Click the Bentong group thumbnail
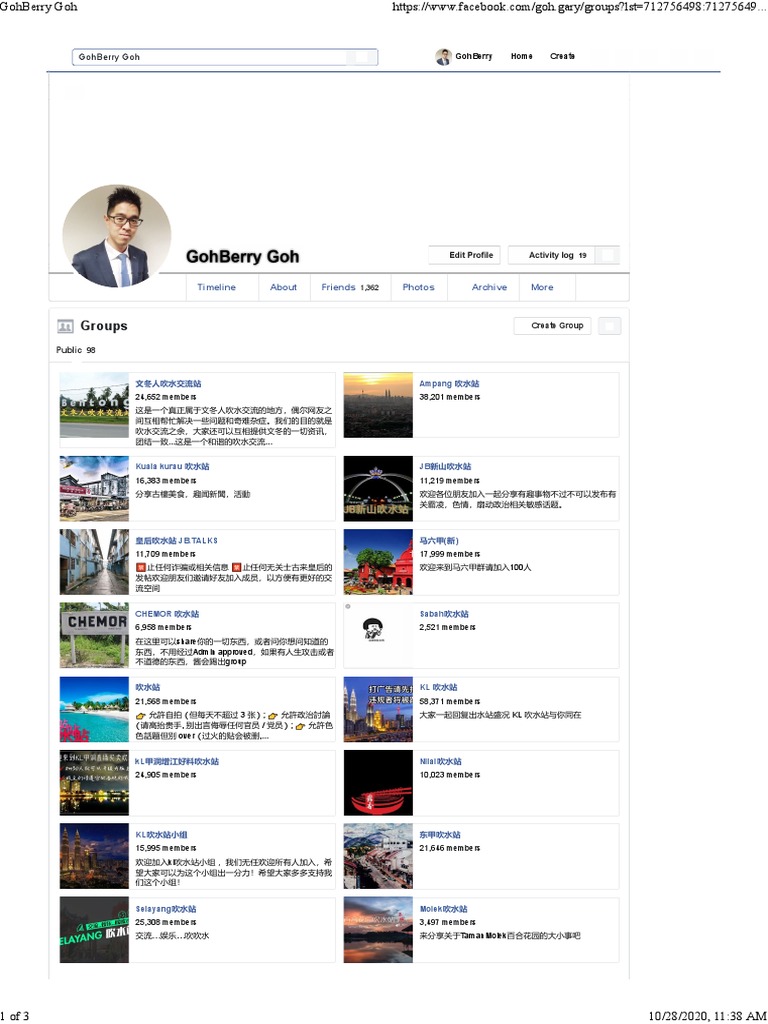 94,405
